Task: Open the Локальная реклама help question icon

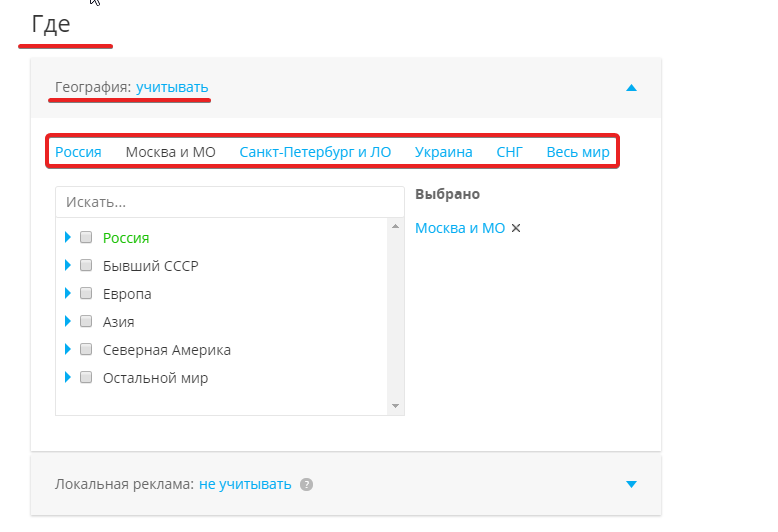Action: click(x=307, y=484)
